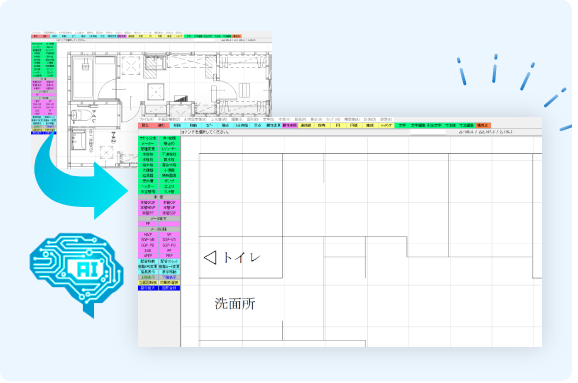Select the green 文字 text tool
The width and height of the screenshot is (578, 383).
coord(403,125)
